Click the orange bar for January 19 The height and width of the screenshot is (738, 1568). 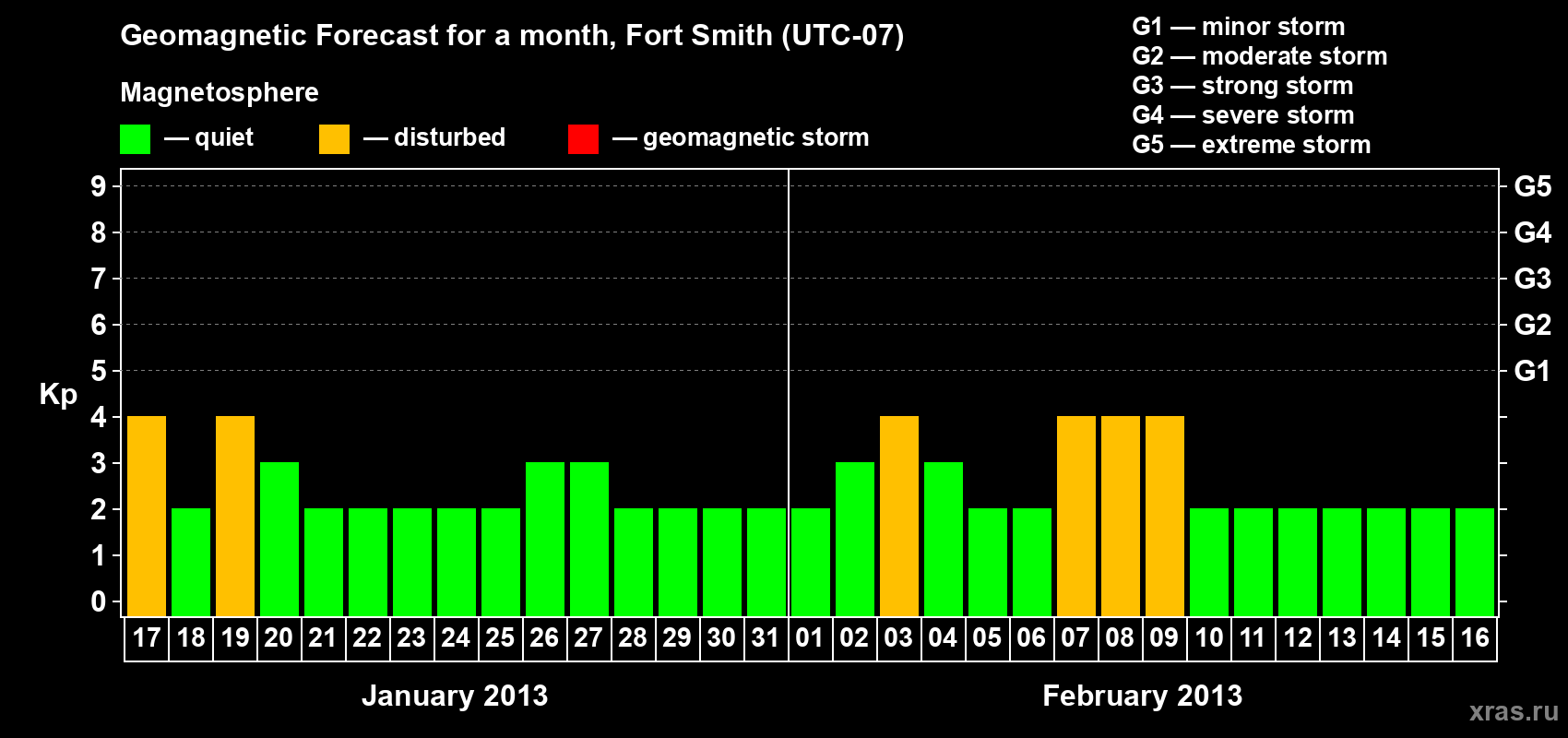(x=235, y=516)
